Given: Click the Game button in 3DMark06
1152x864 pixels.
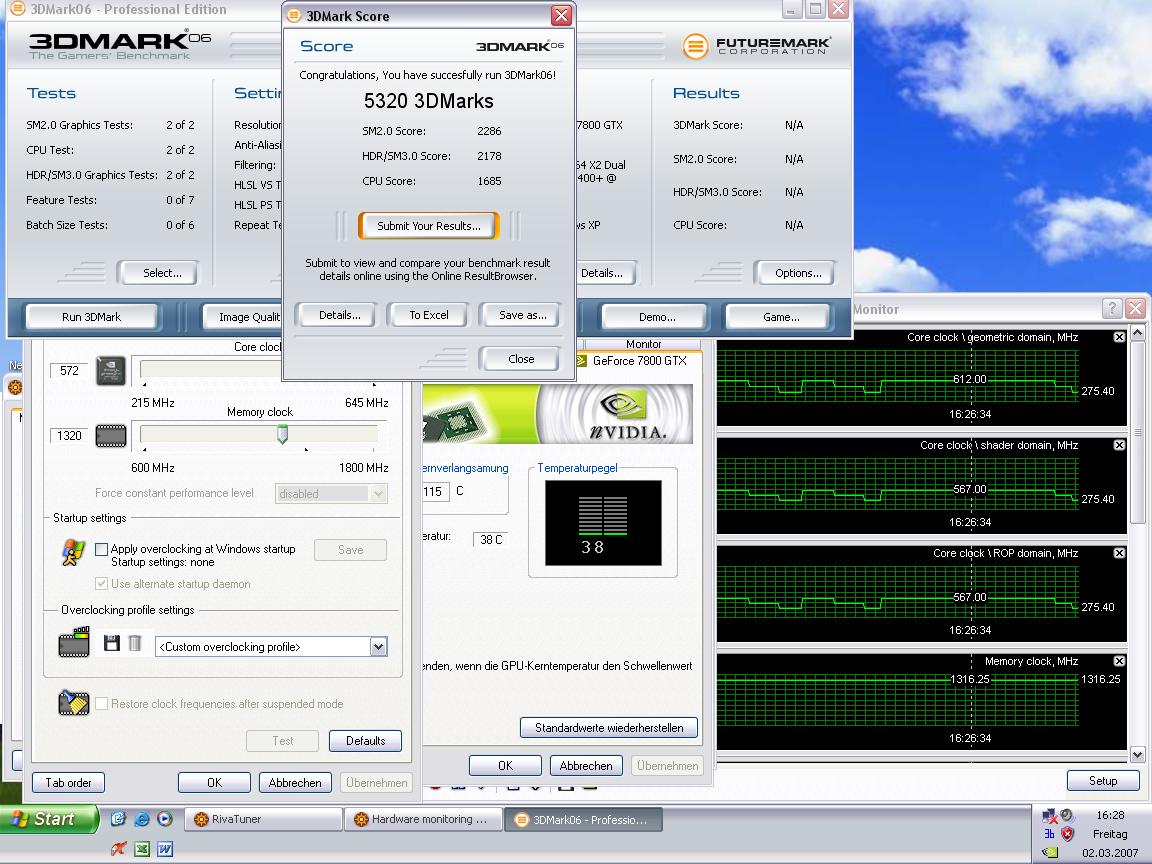Looking at the screenshot, I should tap(781, 317).
